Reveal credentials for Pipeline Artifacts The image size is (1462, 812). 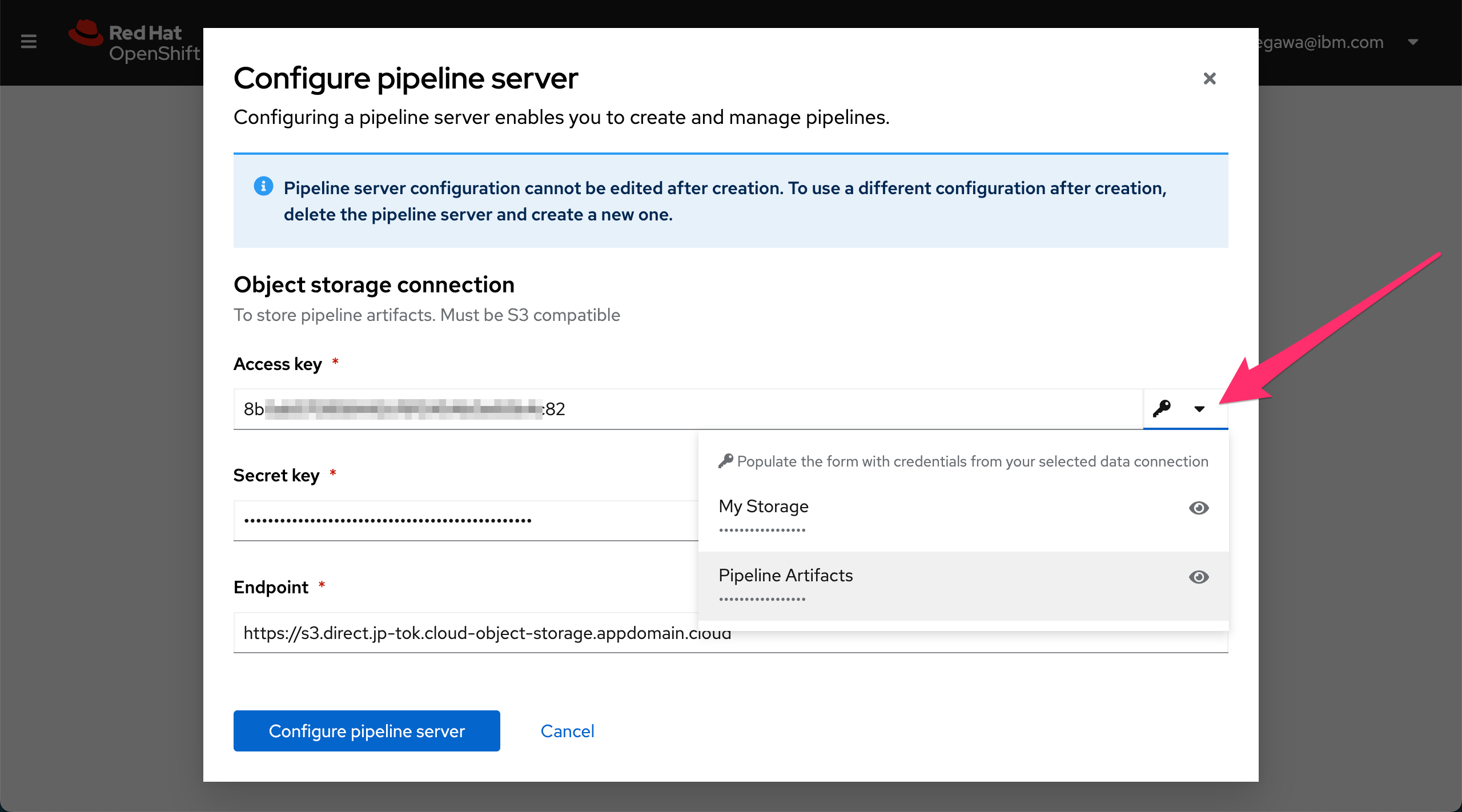1199,577
